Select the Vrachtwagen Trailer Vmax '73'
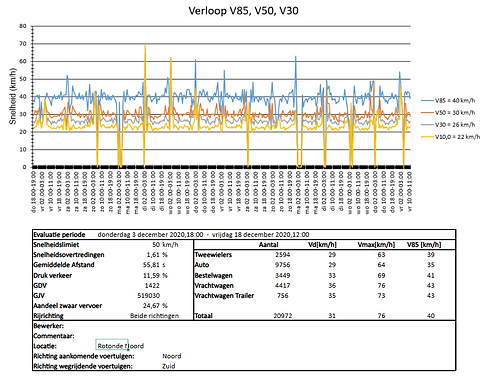This screenshot has height=379, width=490. [381, 296]
